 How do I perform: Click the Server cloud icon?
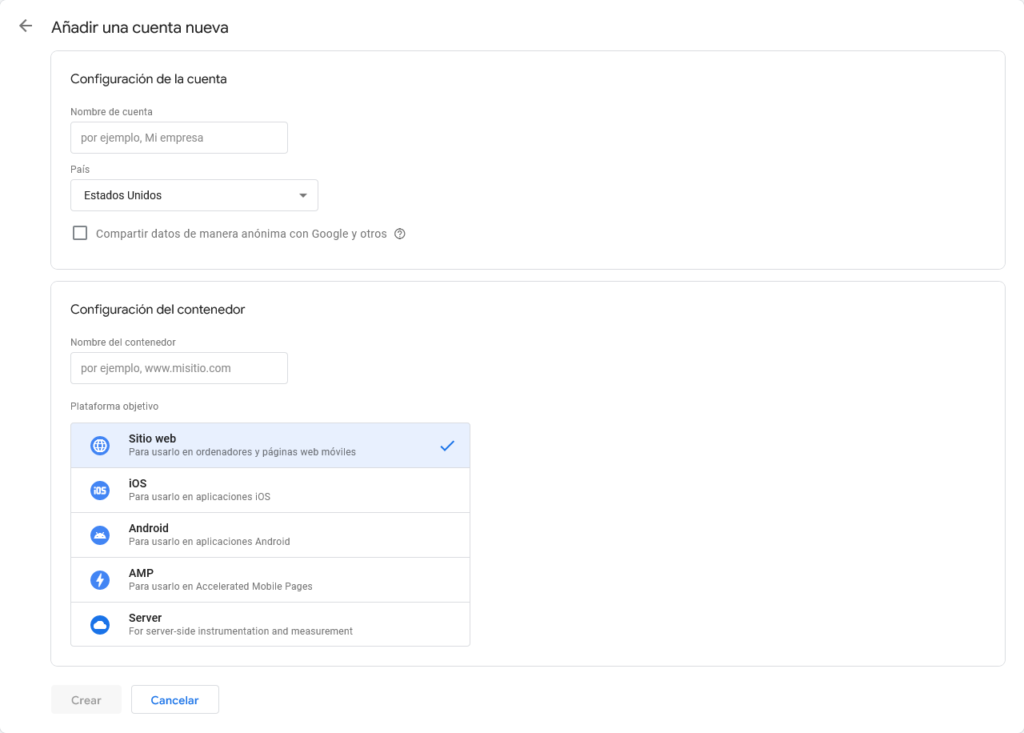(99, 623)
